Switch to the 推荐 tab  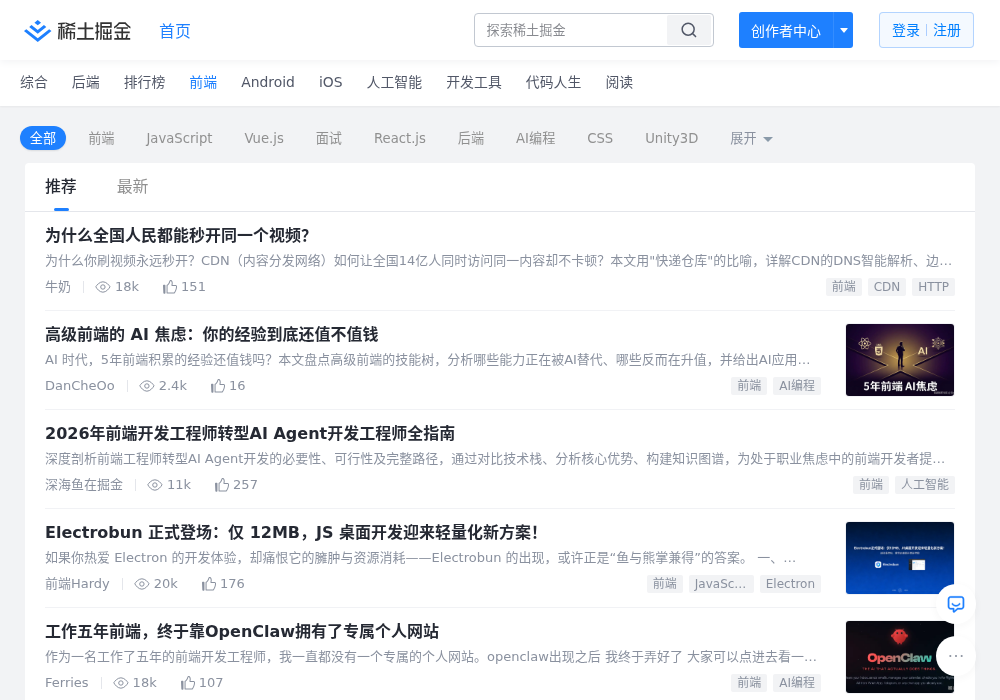pos(61,187)
